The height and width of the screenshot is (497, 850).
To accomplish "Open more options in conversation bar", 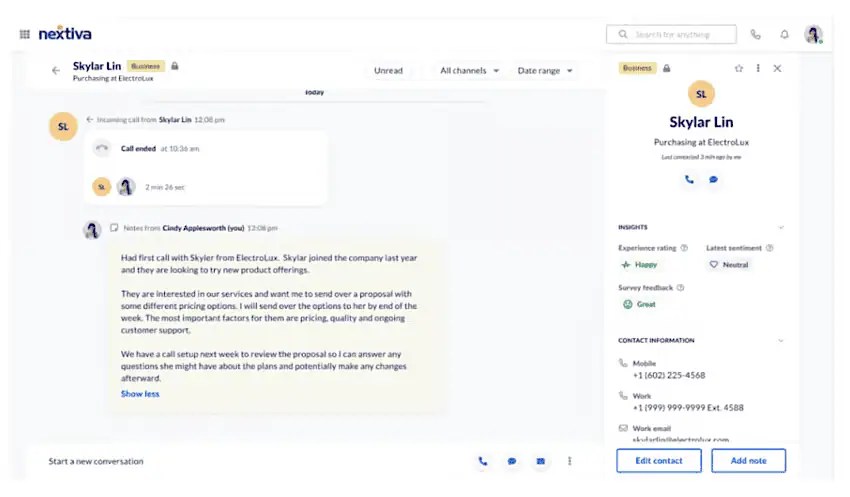I will coord(570,461).
